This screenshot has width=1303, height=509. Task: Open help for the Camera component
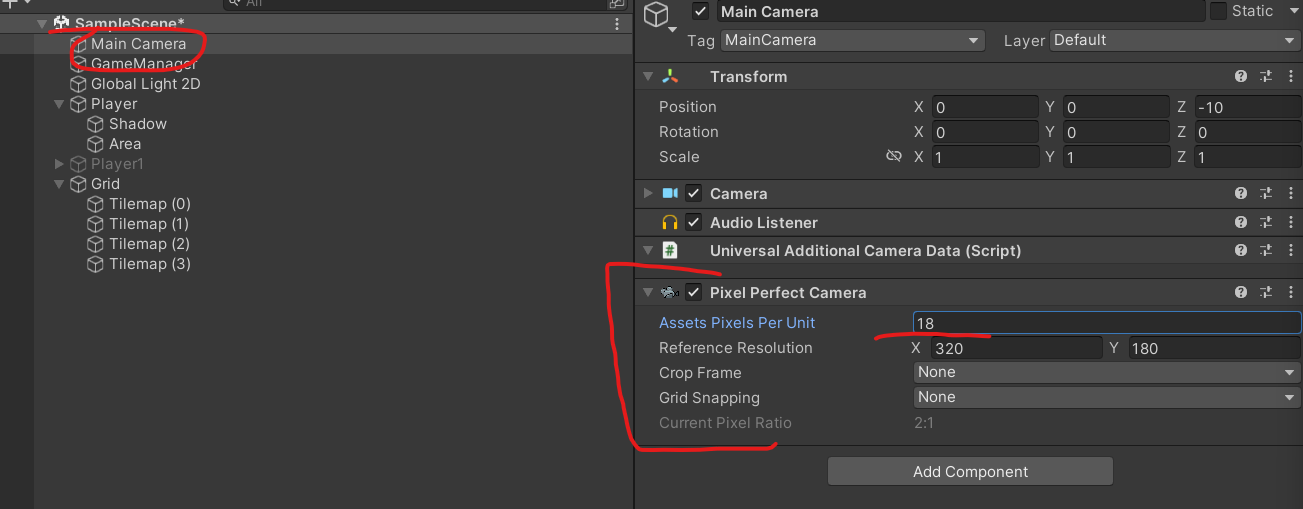tap(1240, 194)
